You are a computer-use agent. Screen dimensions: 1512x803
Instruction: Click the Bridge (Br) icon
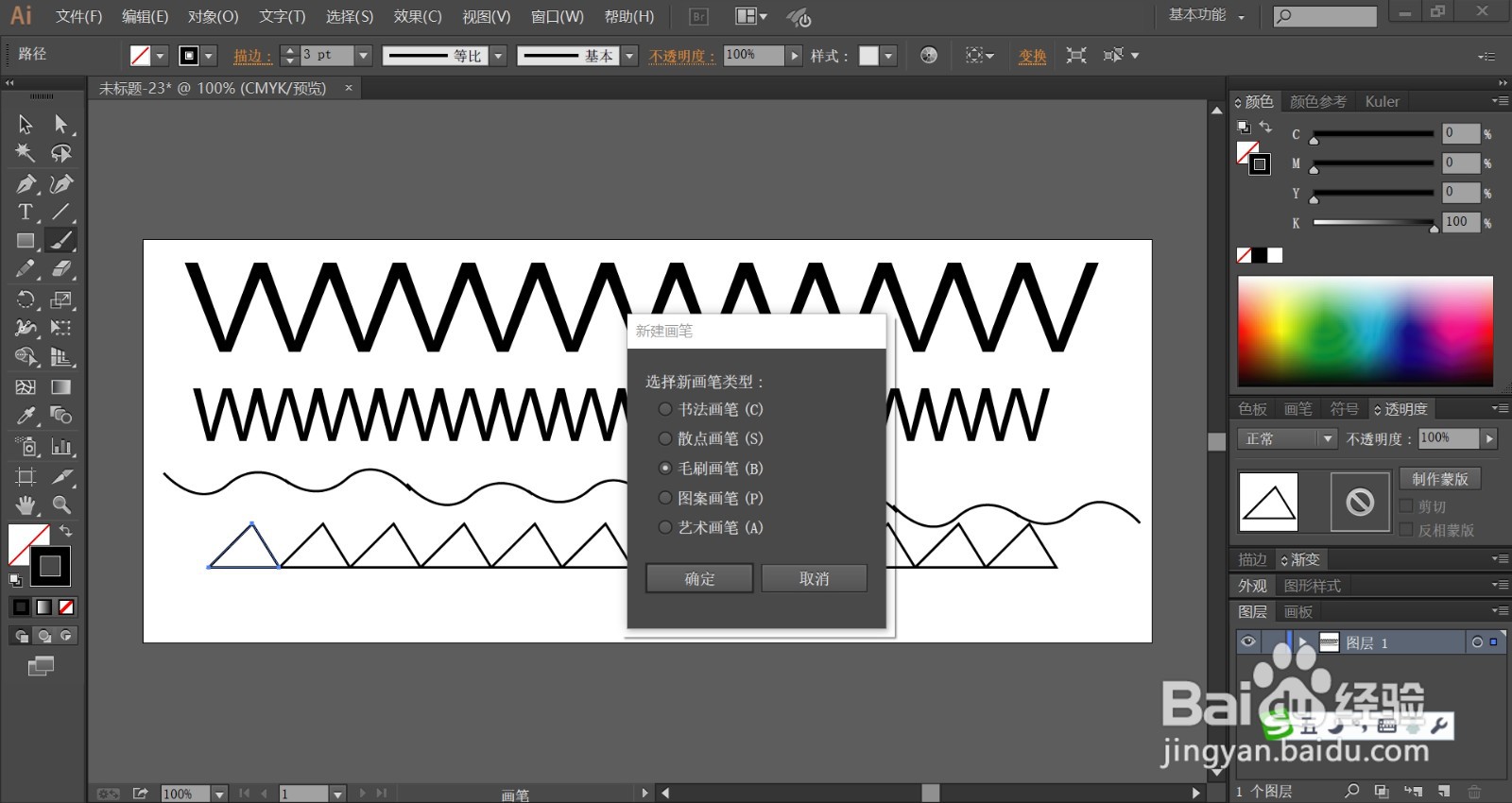click(x=698, y=16)
